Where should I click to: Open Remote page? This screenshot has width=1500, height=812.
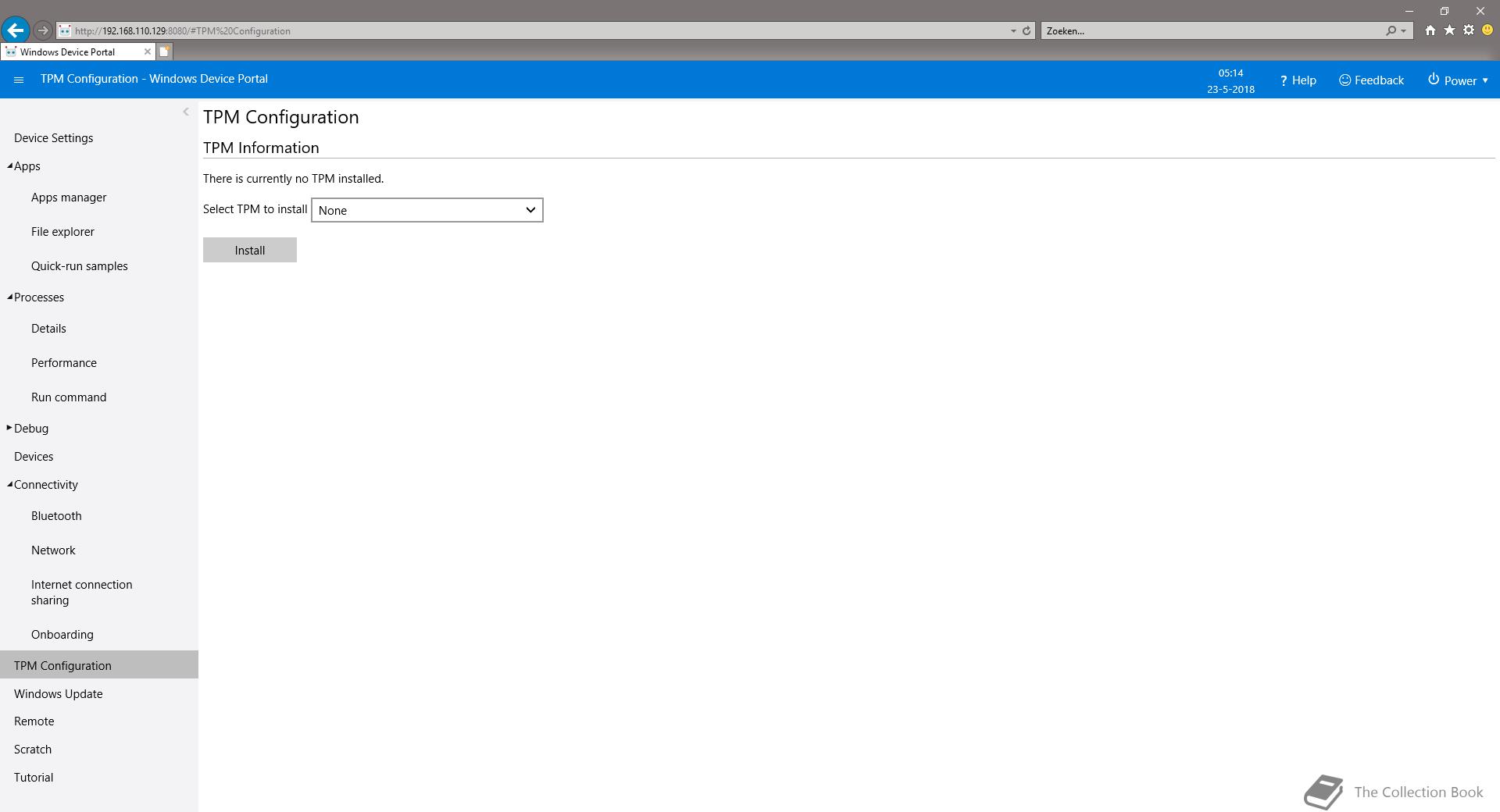[x=34, y=721]
